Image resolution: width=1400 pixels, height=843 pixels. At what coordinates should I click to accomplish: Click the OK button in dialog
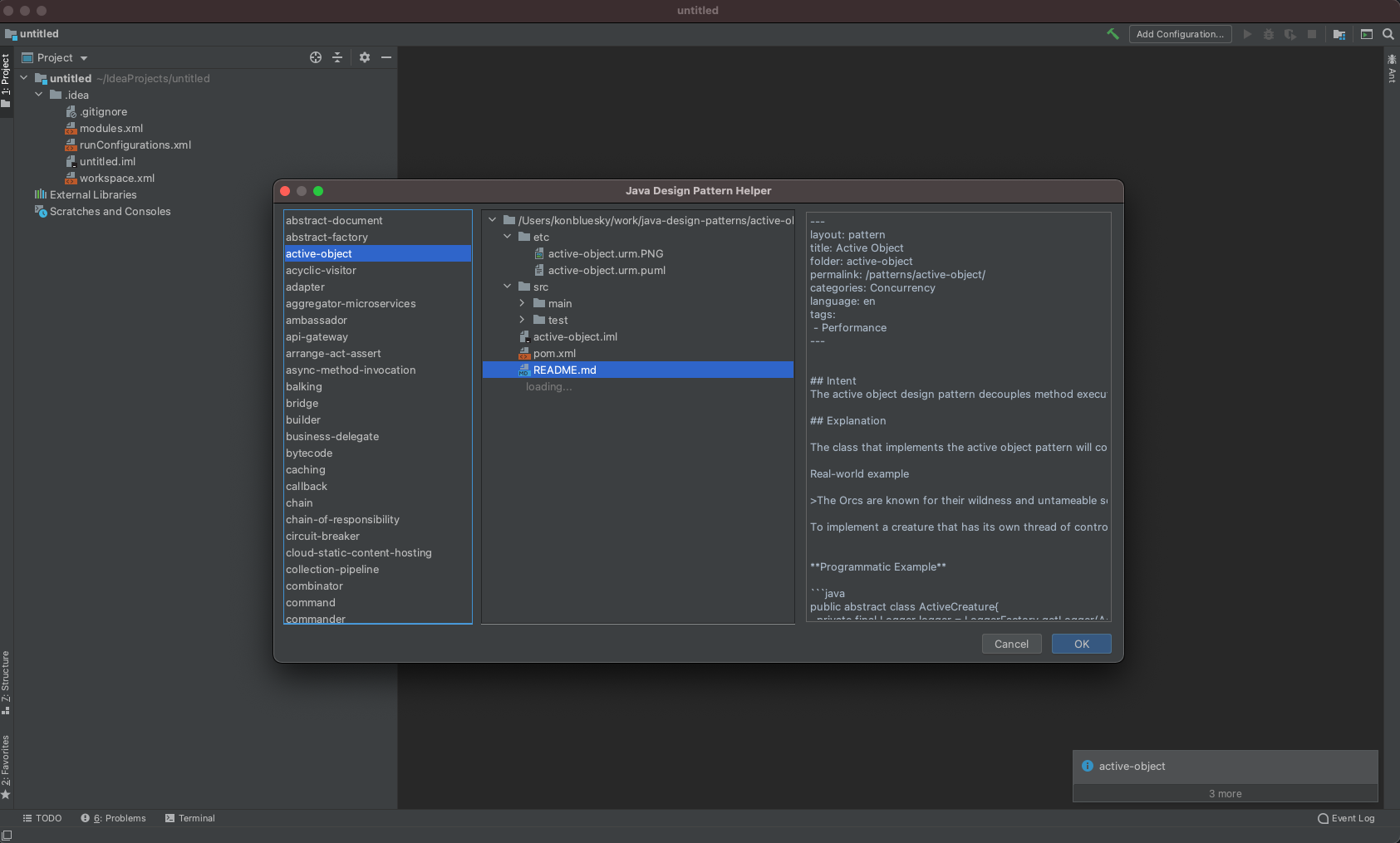(1082, 644)
